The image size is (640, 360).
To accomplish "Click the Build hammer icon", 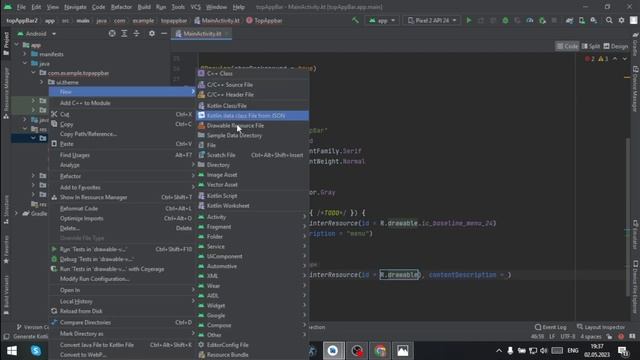I will [356, 20].
